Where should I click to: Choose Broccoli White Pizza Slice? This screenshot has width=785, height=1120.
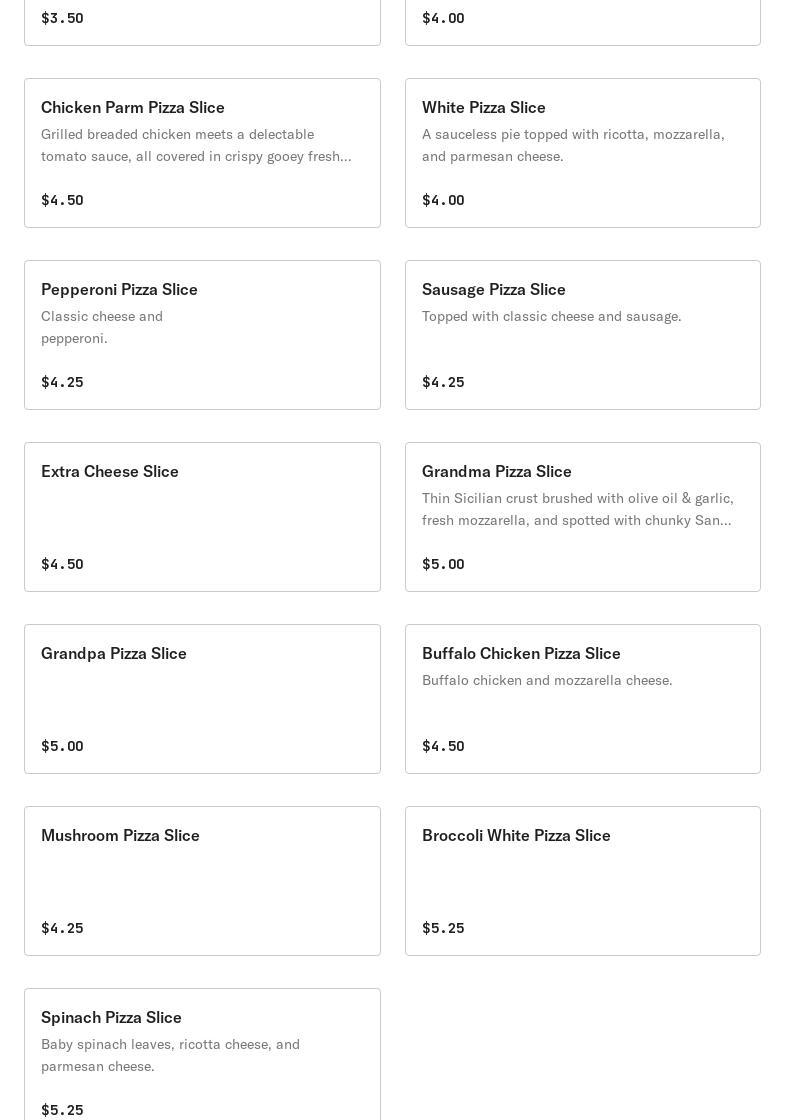(x=583, y=881)
